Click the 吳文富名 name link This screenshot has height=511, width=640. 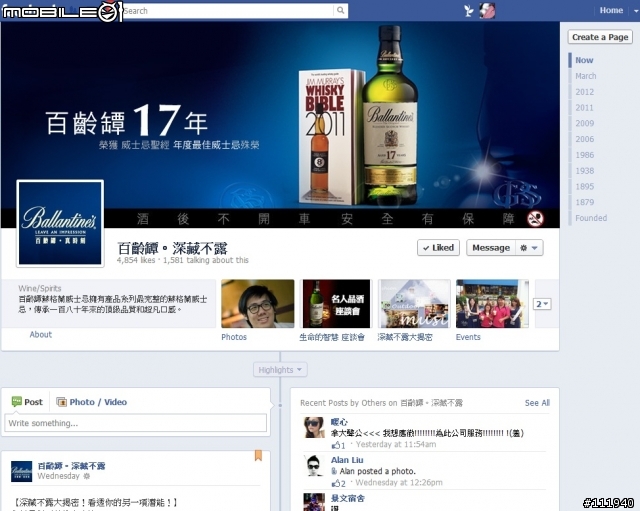(347, 498)
